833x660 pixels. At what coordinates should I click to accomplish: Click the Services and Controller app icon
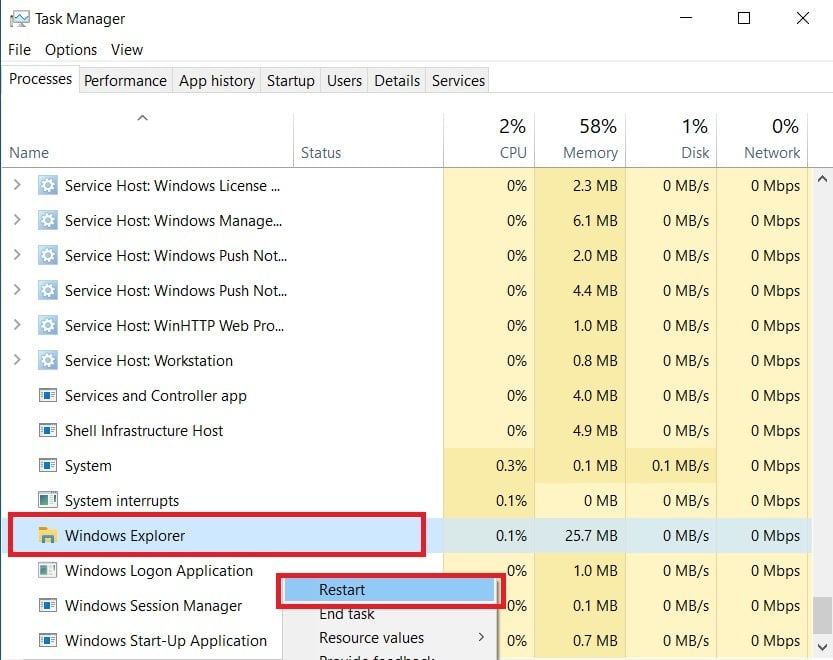point(48,395)
